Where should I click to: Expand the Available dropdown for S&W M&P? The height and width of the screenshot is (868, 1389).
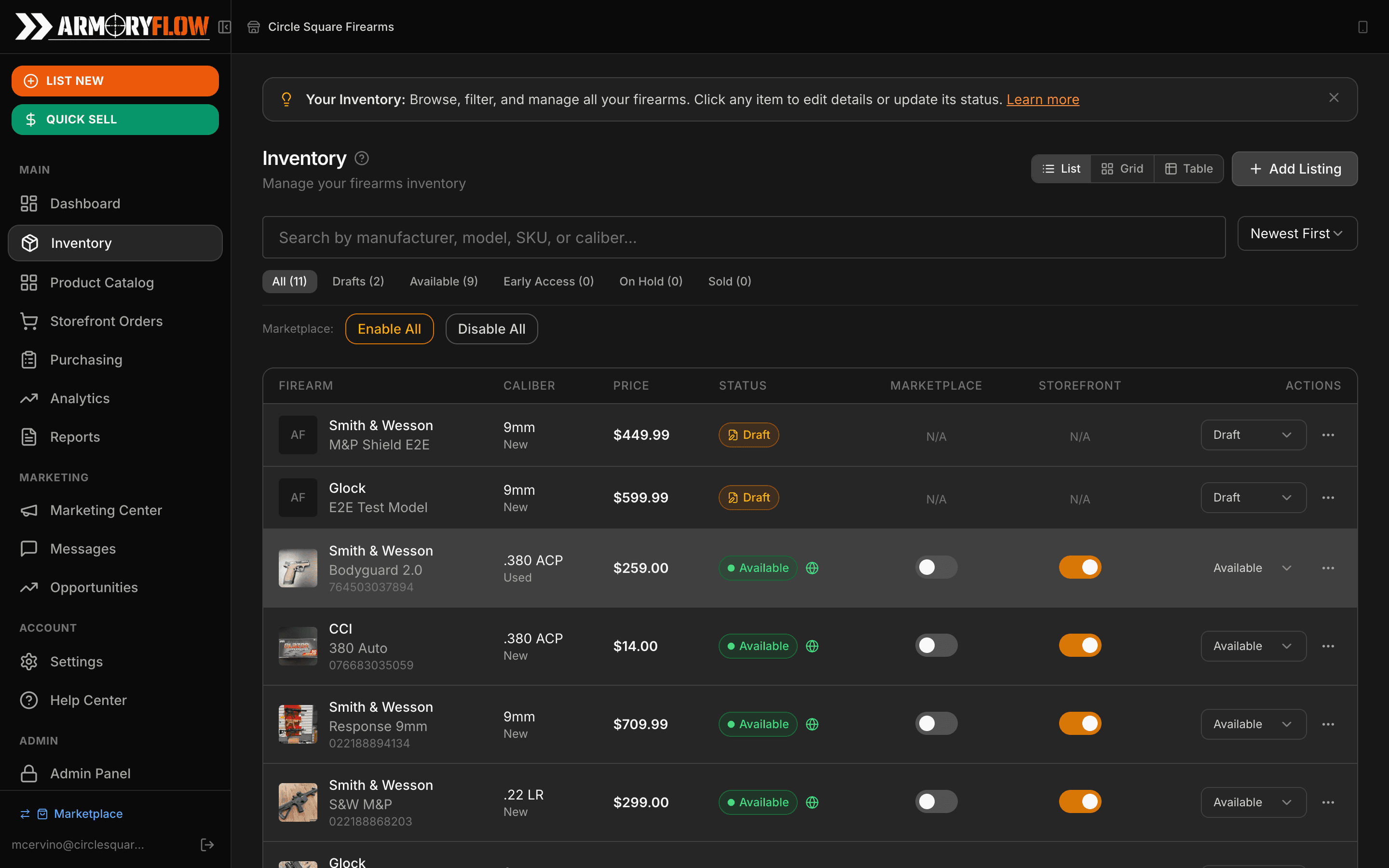coord(1253,802)
